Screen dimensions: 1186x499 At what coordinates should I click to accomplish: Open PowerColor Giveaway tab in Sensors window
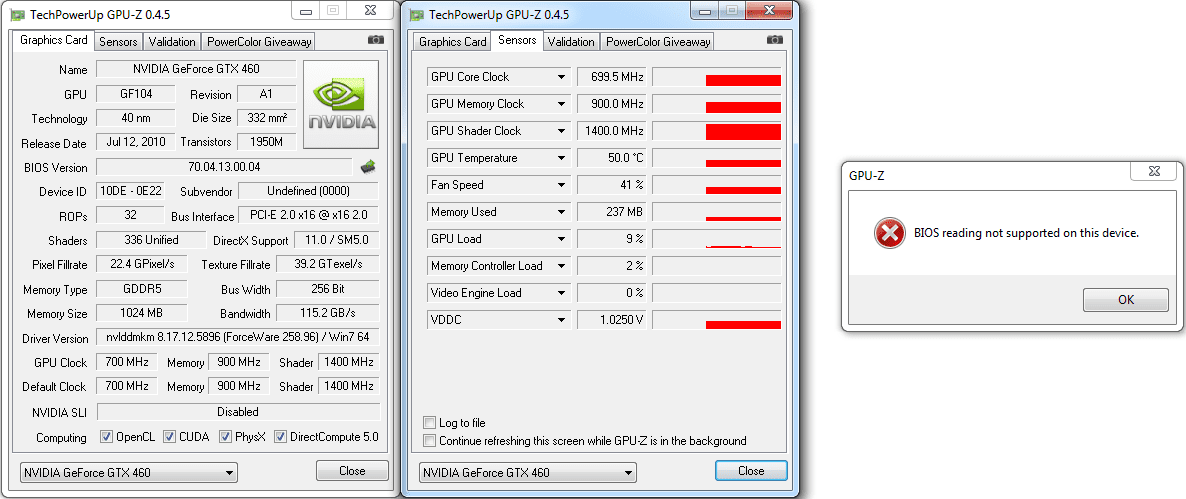pyautogui.click(x=657, y=42)
